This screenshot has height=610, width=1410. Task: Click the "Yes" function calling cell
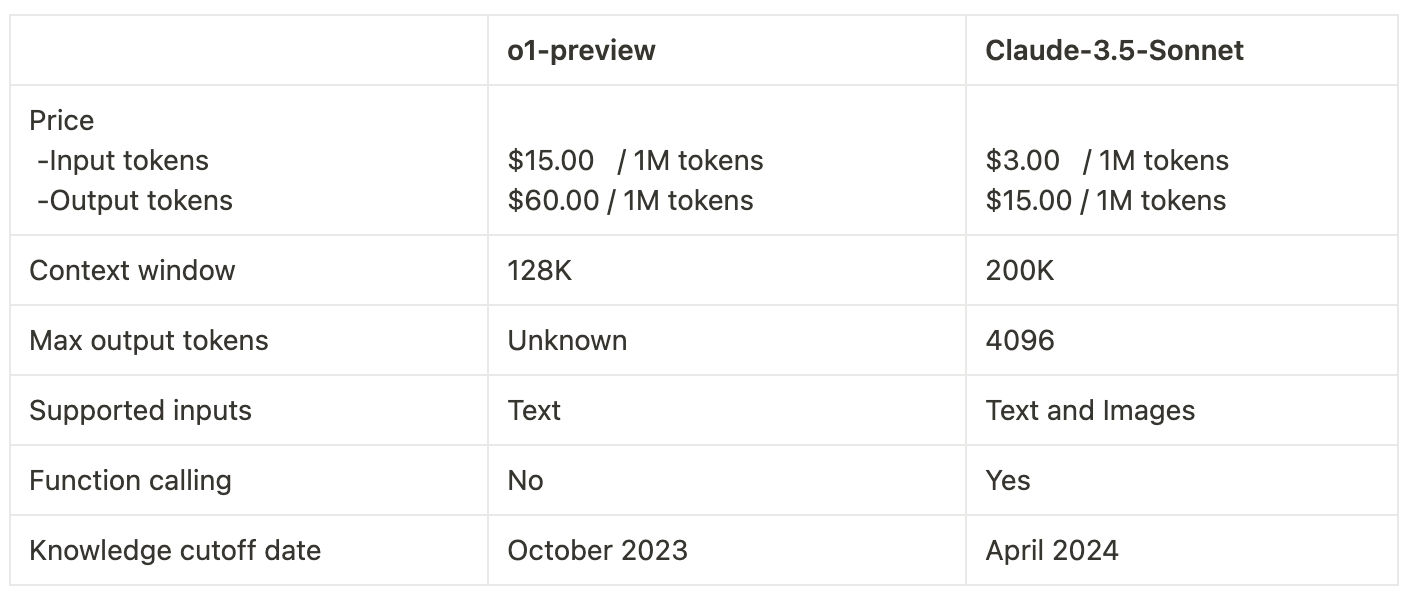[1008, 481]
